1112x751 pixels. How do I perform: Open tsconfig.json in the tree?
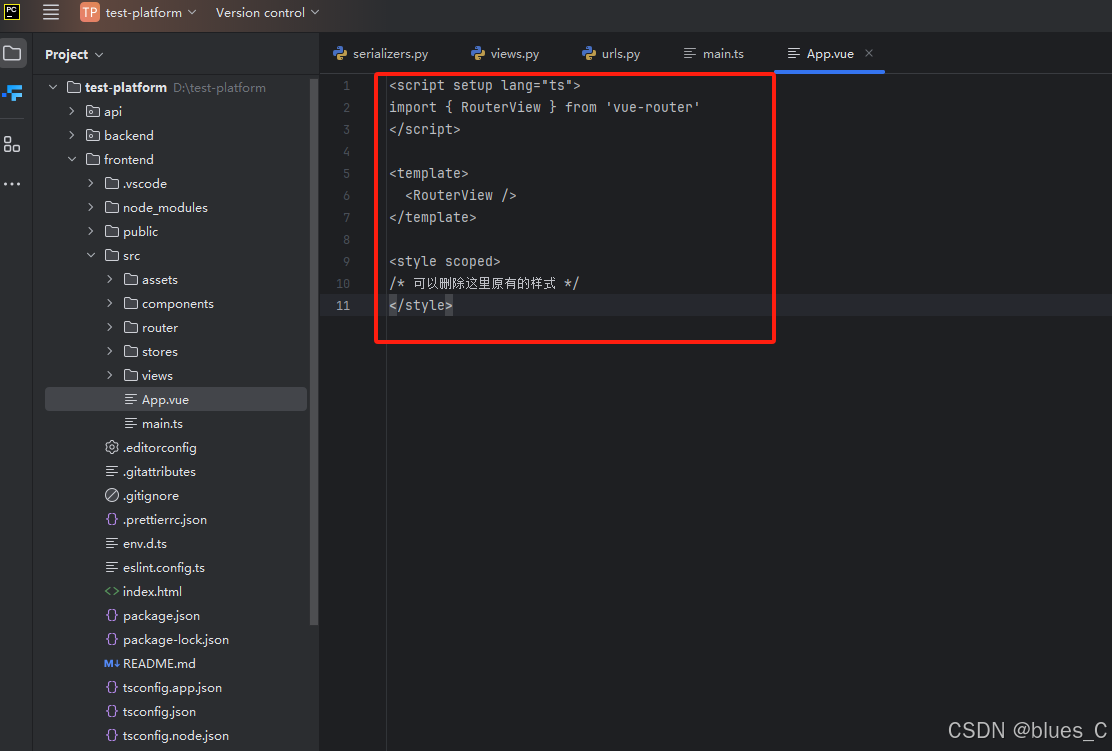click(159, 711)
